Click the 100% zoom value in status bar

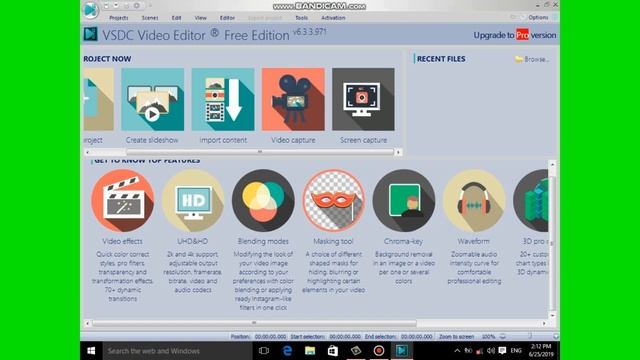click(488, 337)
